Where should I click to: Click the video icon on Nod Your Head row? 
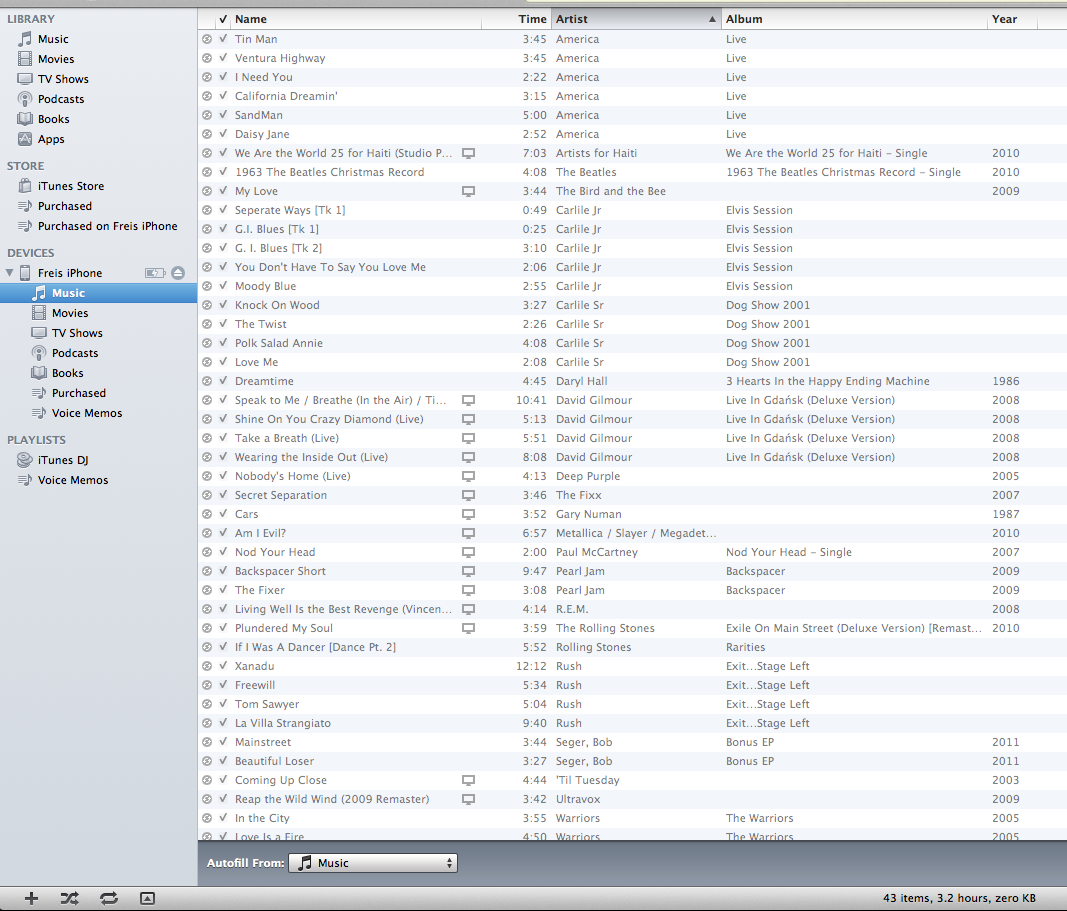(x=468, y=552)
